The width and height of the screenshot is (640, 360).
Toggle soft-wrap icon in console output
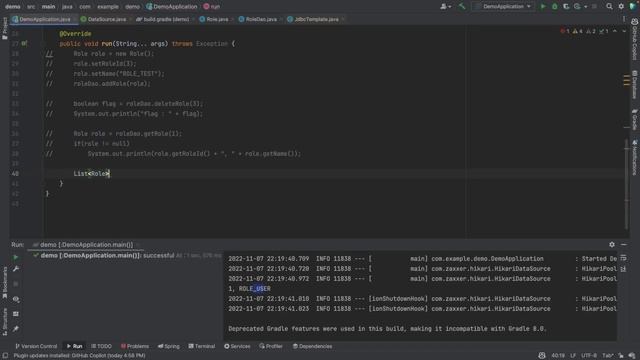pos(623,258)
